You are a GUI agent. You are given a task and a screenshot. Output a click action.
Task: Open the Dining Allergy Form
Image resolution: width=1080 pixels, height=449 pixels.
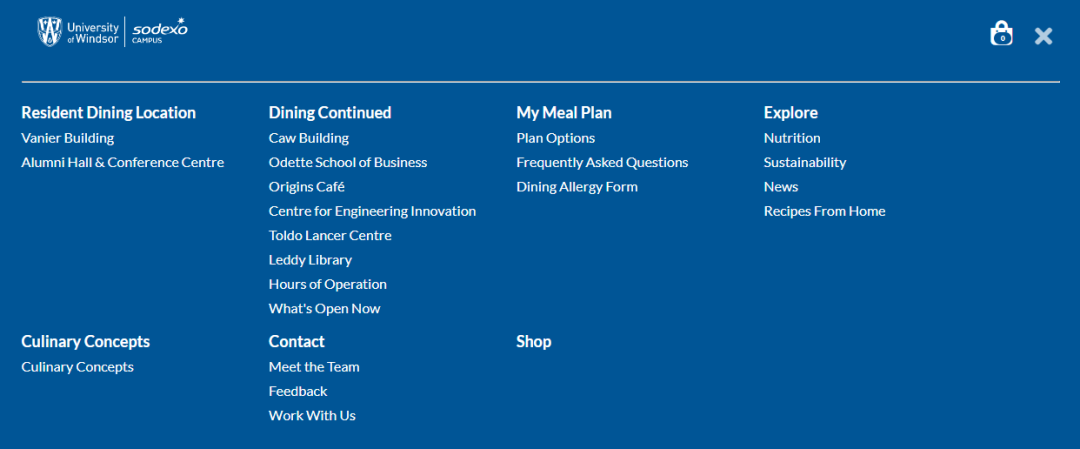click(577, 187)
